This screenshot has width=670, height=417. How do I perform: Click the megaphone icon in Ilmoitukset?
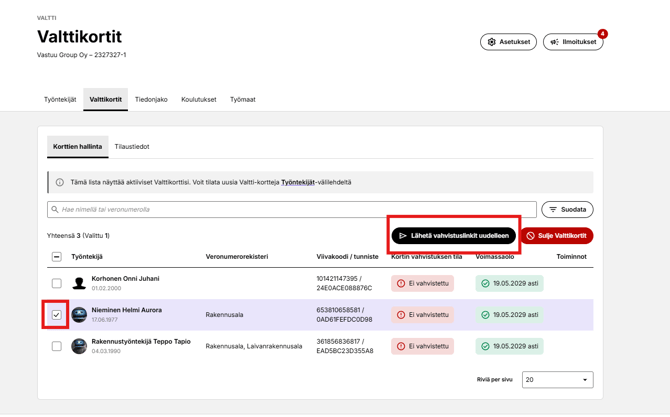[554, 42]
